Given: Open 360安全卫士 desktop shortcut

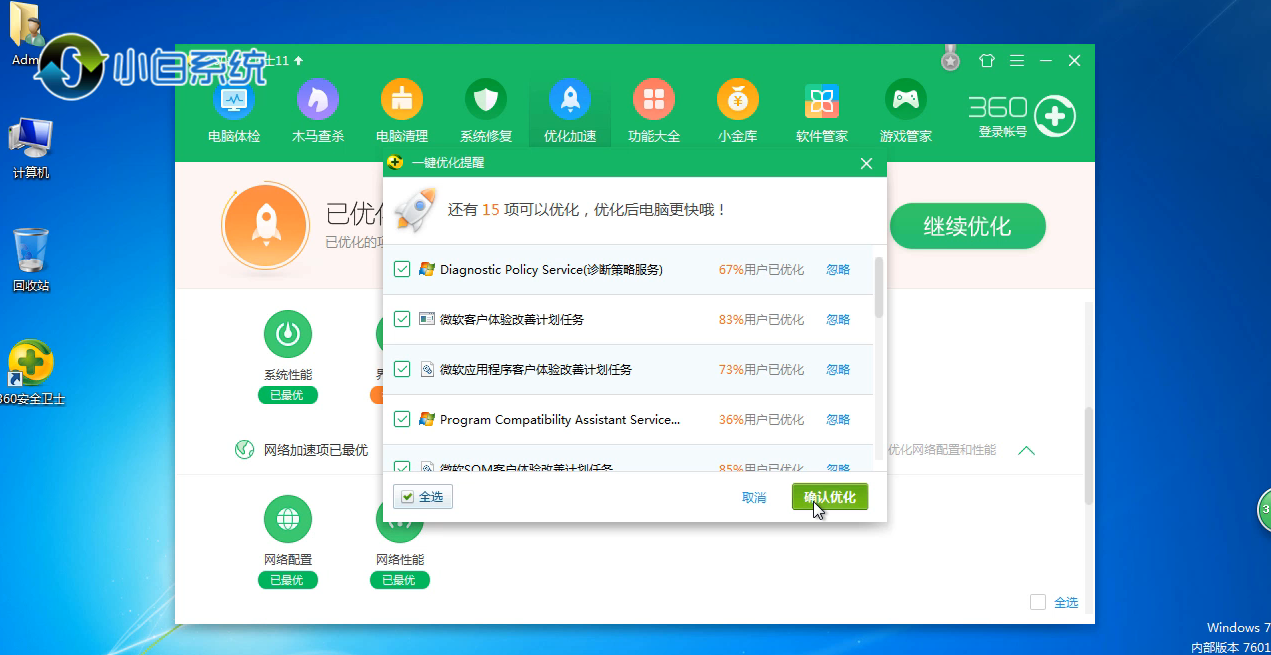Looking at the screenshot, I should pyautogui.click(x=31, y=372).
